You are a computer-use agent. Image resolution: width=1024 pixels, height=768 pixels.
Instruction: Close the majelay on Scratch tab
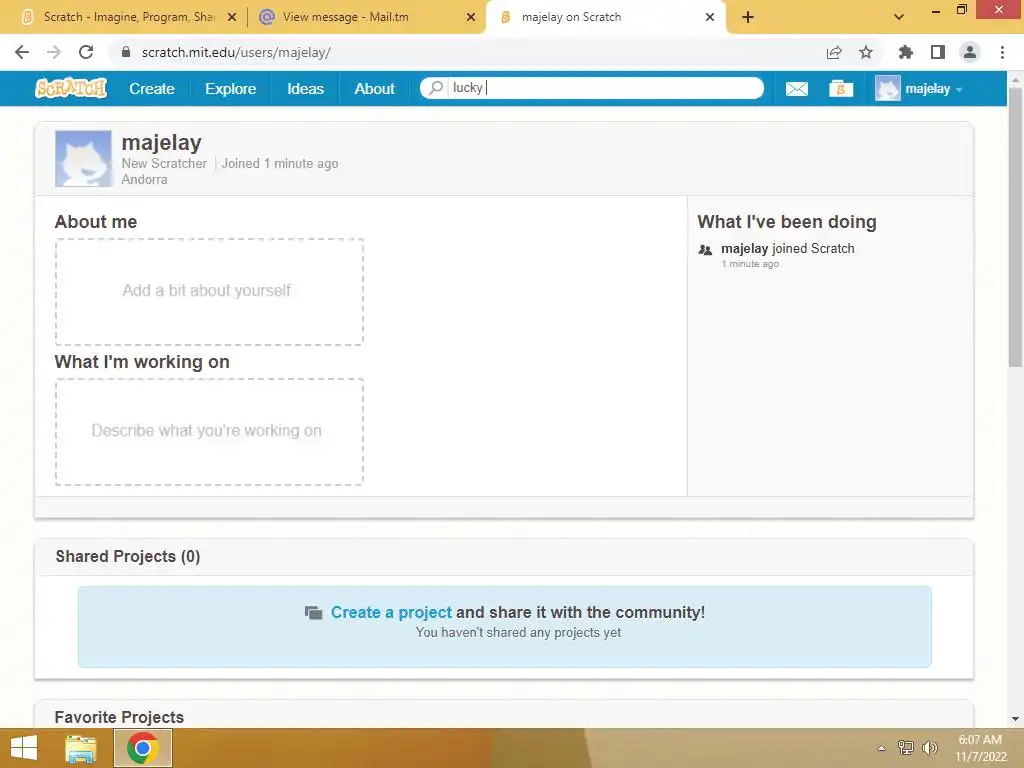(x=710, y=17)
